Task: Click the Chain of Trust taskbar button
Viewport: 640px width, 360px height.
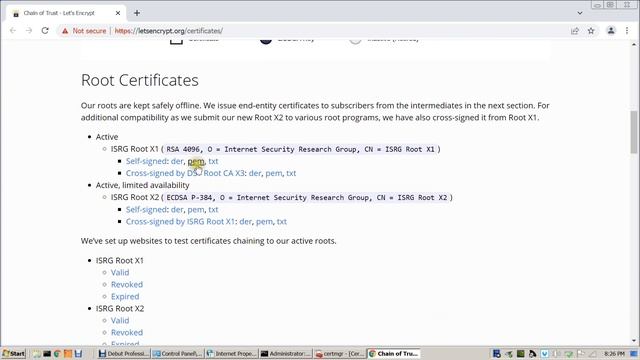Action: (x=393, y=353)
